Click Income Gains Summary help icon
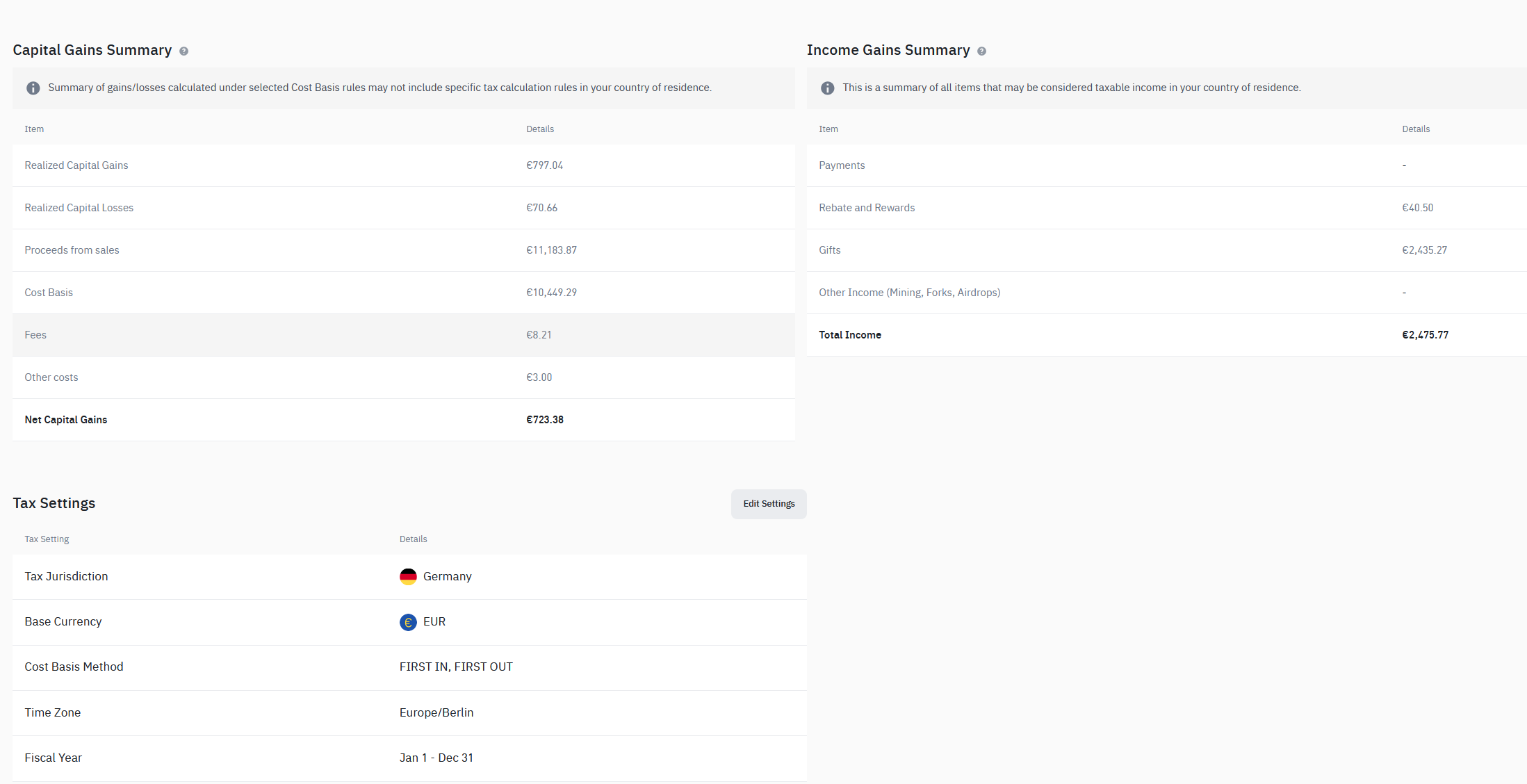Screen dimensions: 1527x784 [981, 51]
